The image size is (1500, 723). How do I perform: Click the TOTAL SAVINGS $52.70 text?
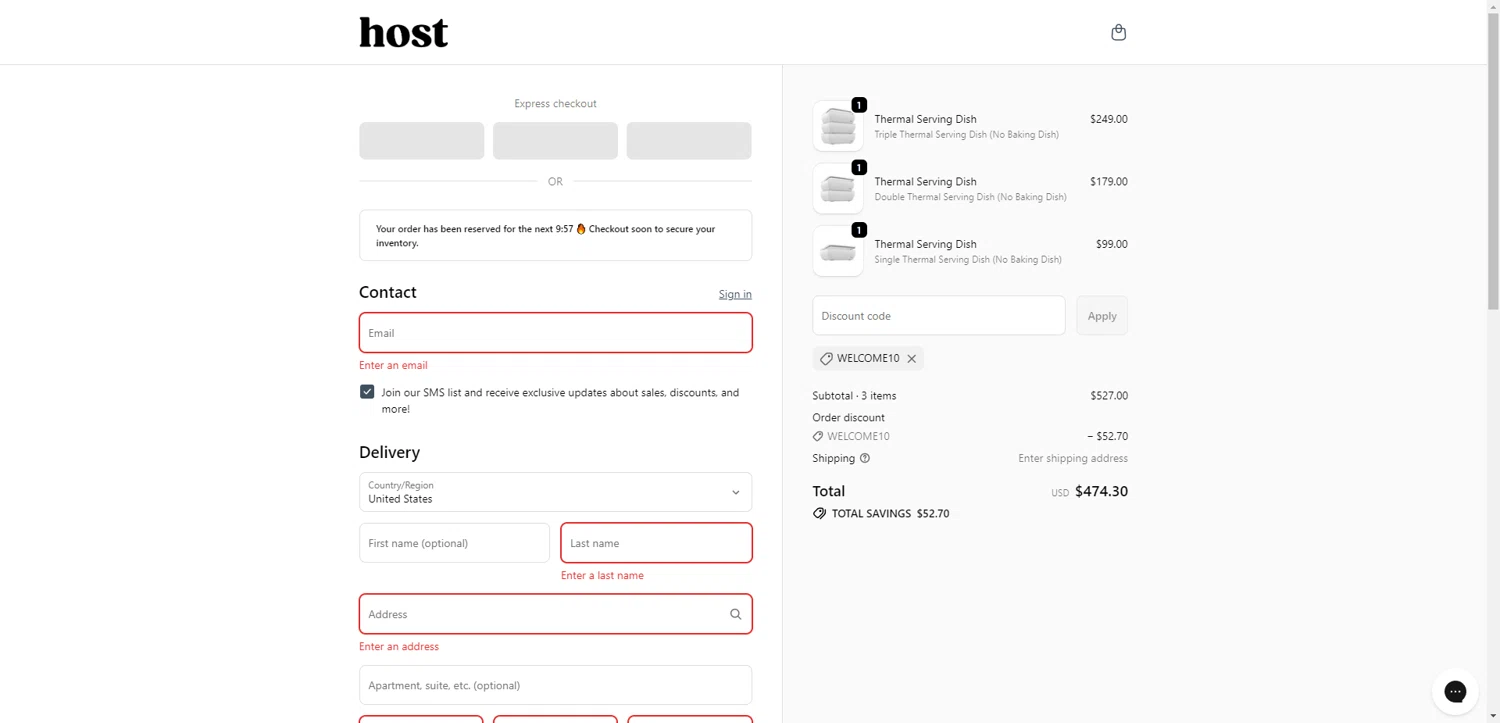[890, 513]
